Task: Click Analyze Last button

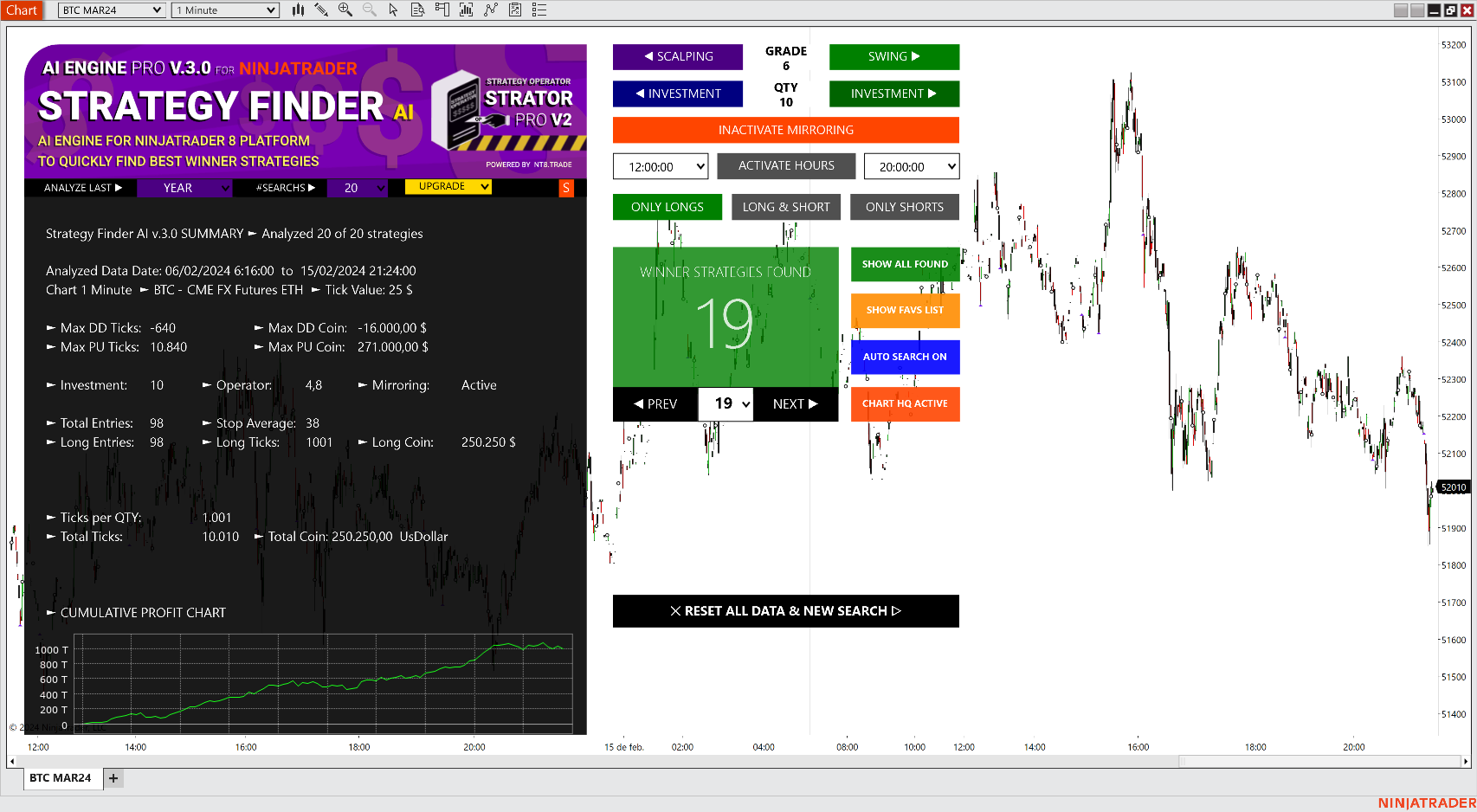Action: pyautogui.click(x=81, y=188)
